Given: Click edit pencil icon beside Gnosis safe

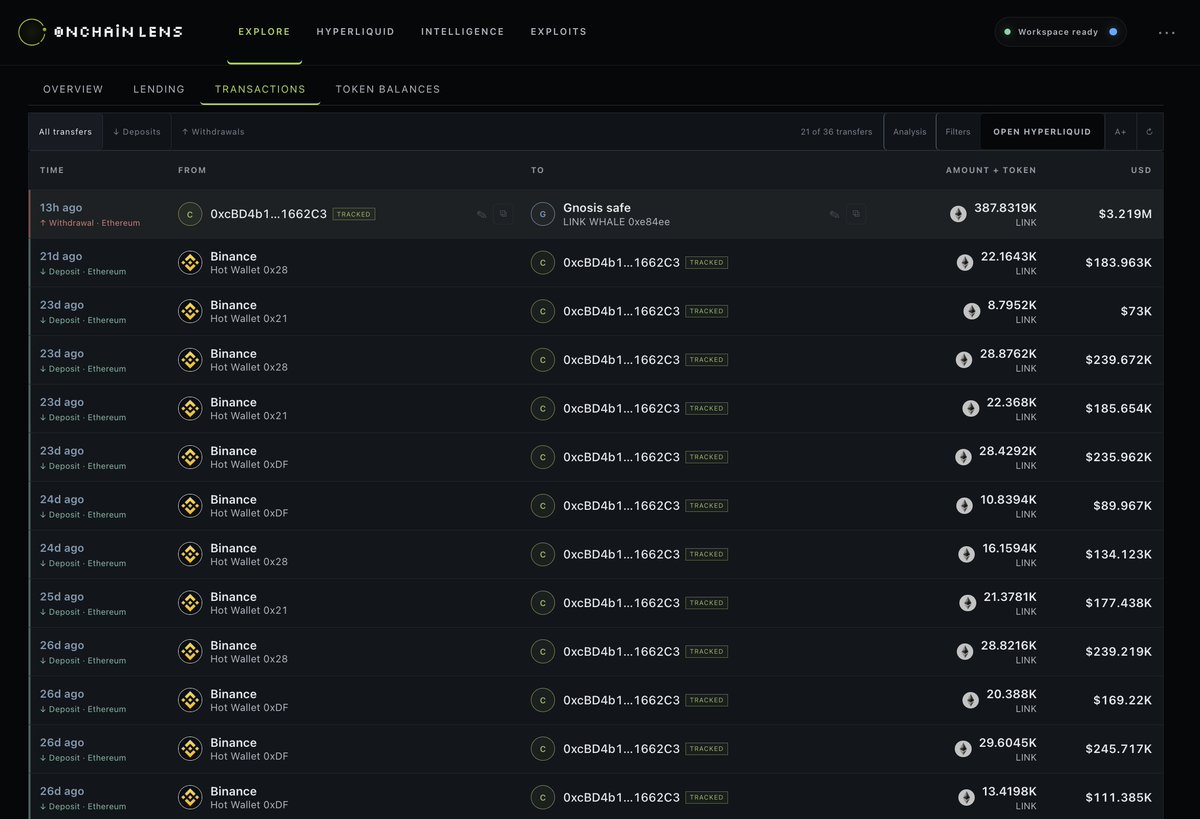Looking at the screenshot, I should tap(834, 214).
